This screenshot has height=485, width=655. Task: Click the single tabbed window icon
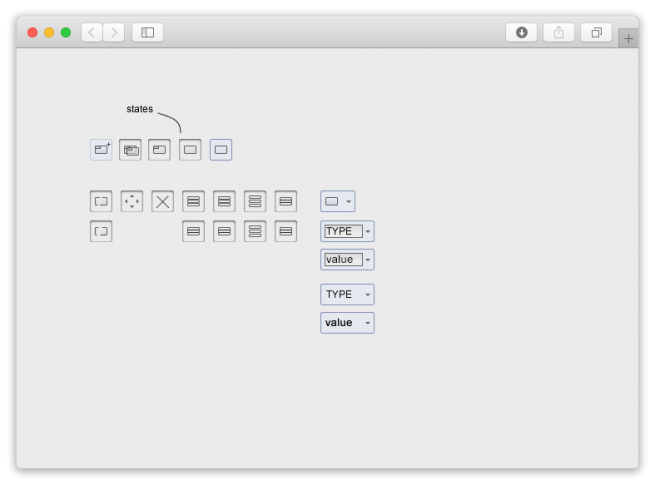[x=160, y=150]
